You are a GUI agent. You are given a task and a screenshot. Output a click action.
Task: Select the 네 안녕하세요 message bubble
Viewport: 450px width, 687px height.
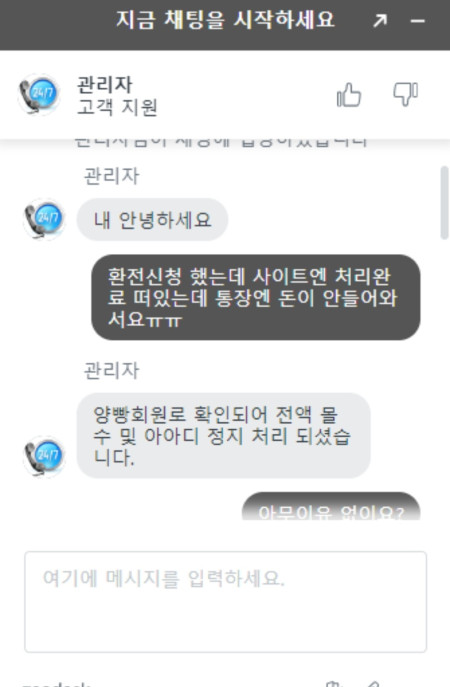tap(152, 220)
